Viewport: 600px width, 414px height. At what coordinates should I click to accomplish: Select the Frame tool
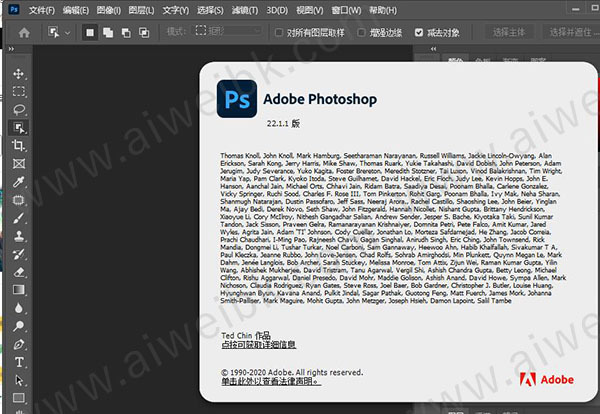[x=18, y=164]
